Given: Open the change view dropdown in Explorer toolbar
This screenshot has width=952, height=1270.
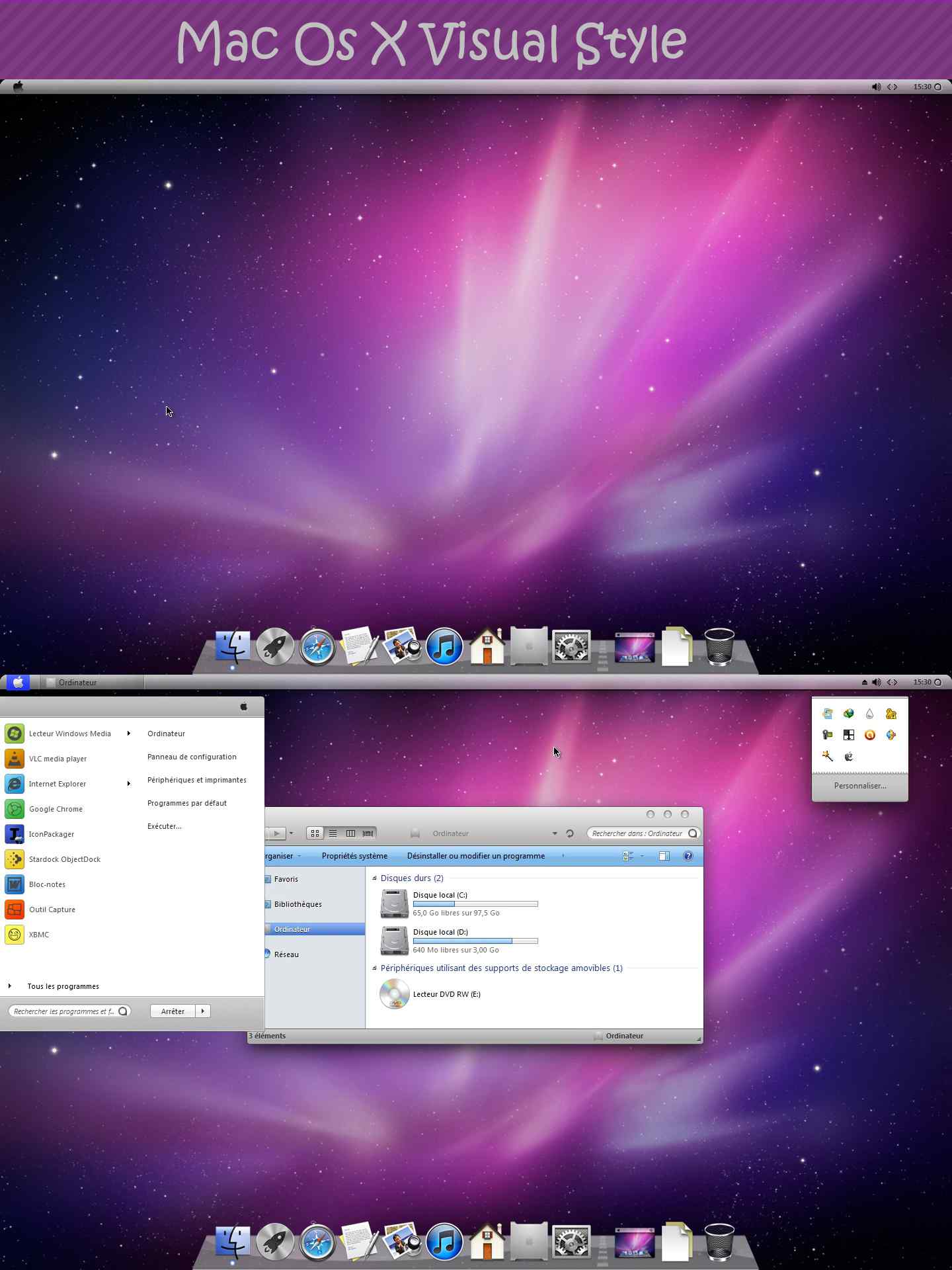Looking at the screenshot, I should coord(642,856).
